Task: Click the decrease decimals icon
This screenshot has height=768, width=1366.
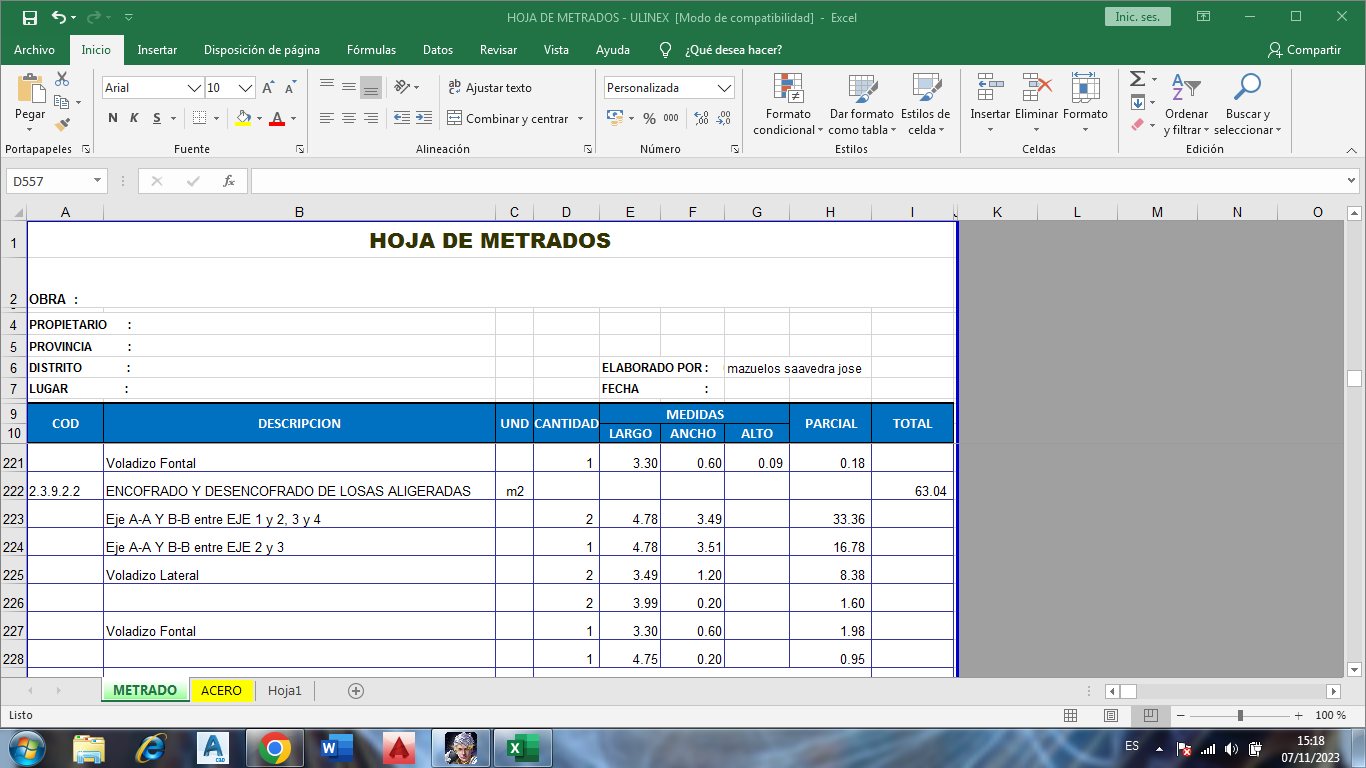Action: [724, 118]
